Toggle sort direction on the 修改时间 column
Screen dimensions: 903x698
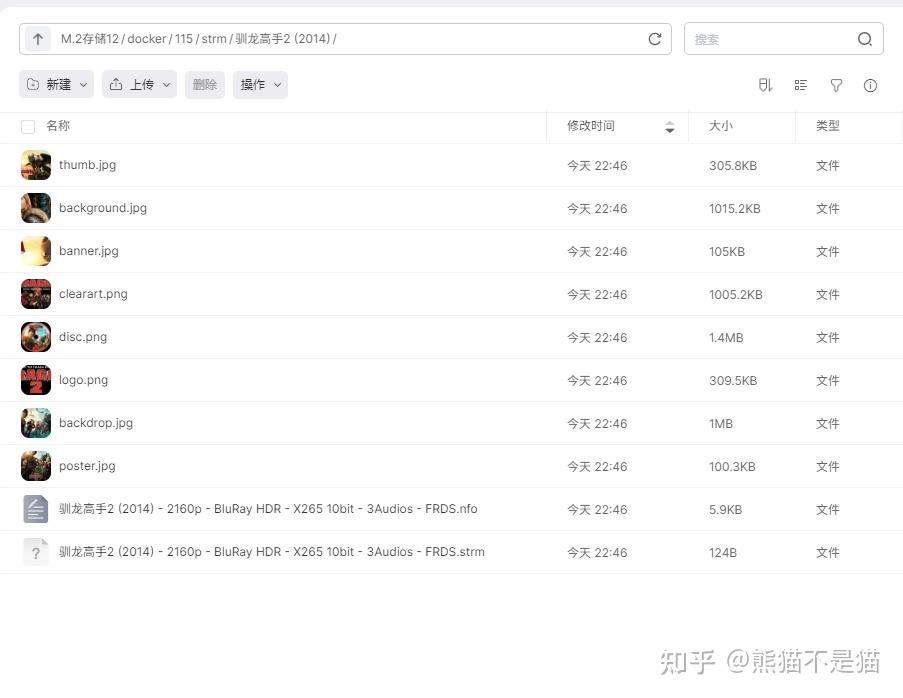click(x=670, y=127)
